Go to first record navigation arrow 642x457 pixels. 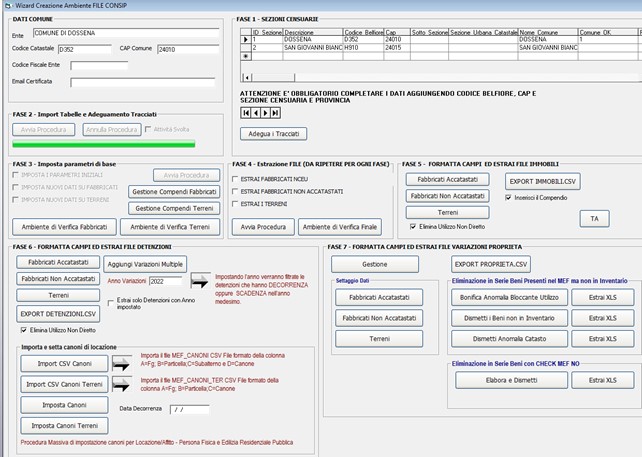pos(245,113)
